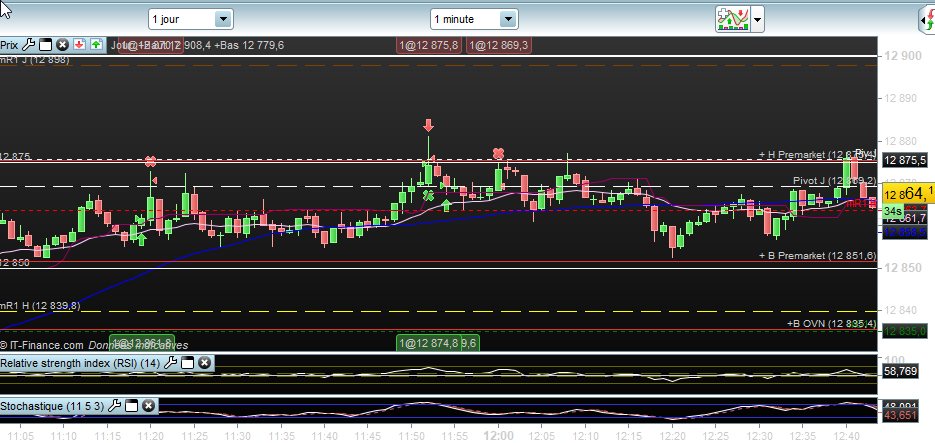Select the order label 1@12 875,8
Screen dimensions: 935x443
click(429, 45)
